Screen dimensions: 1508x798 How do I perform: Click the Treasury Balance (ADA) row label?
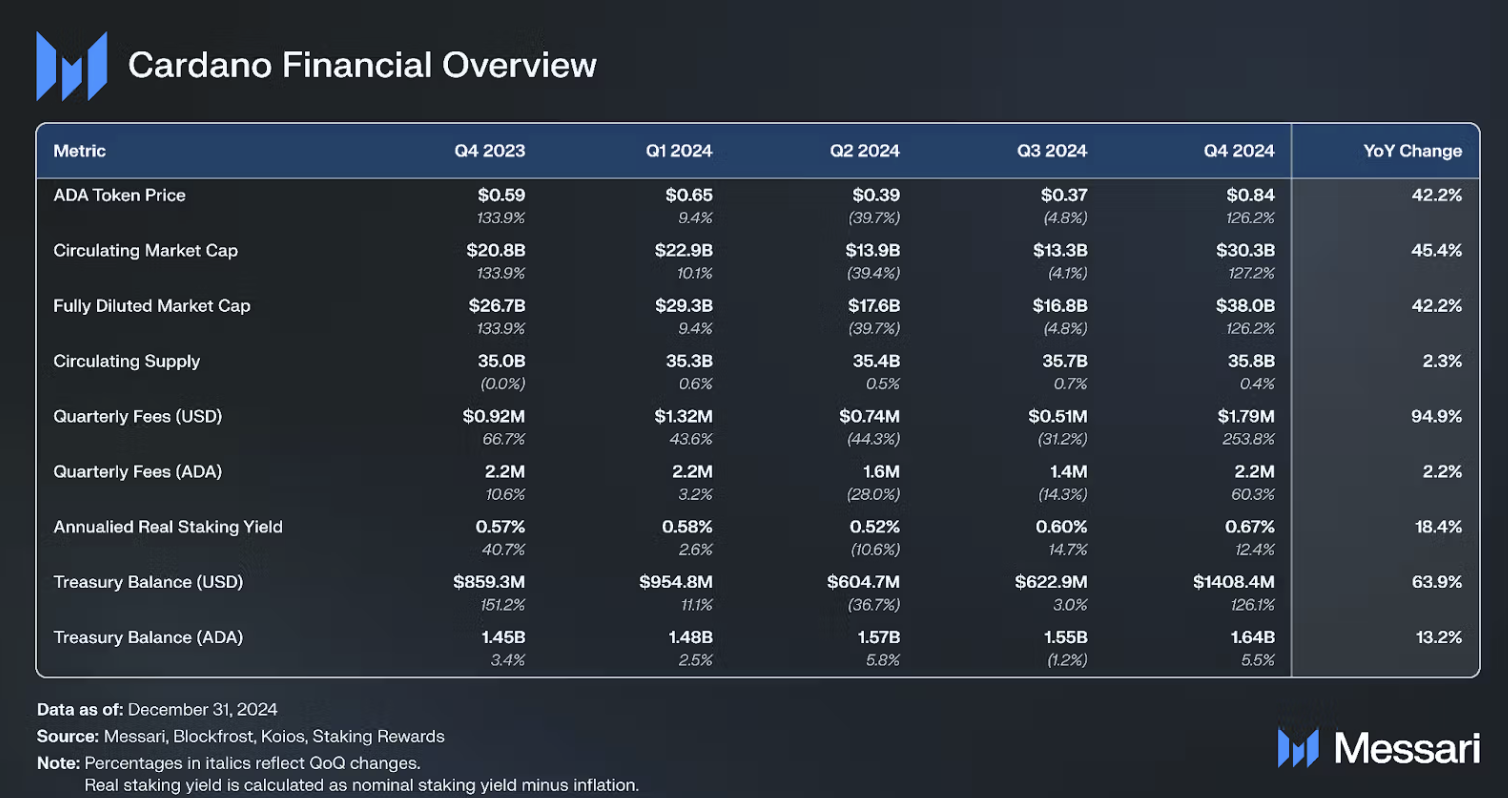[x=148, y=637]
